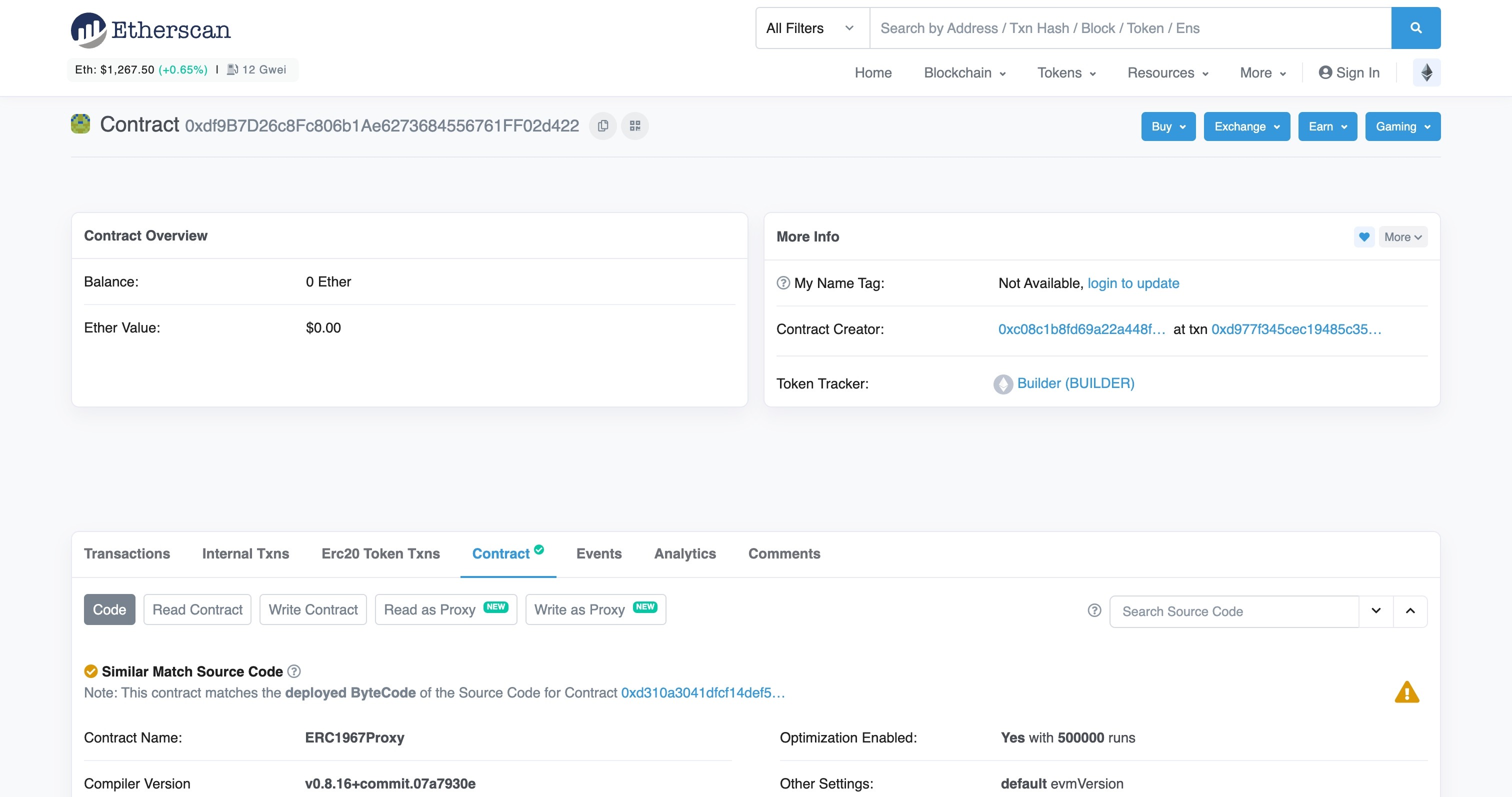
Task: Jump to previous source code search match
Action: (1410, 611)
